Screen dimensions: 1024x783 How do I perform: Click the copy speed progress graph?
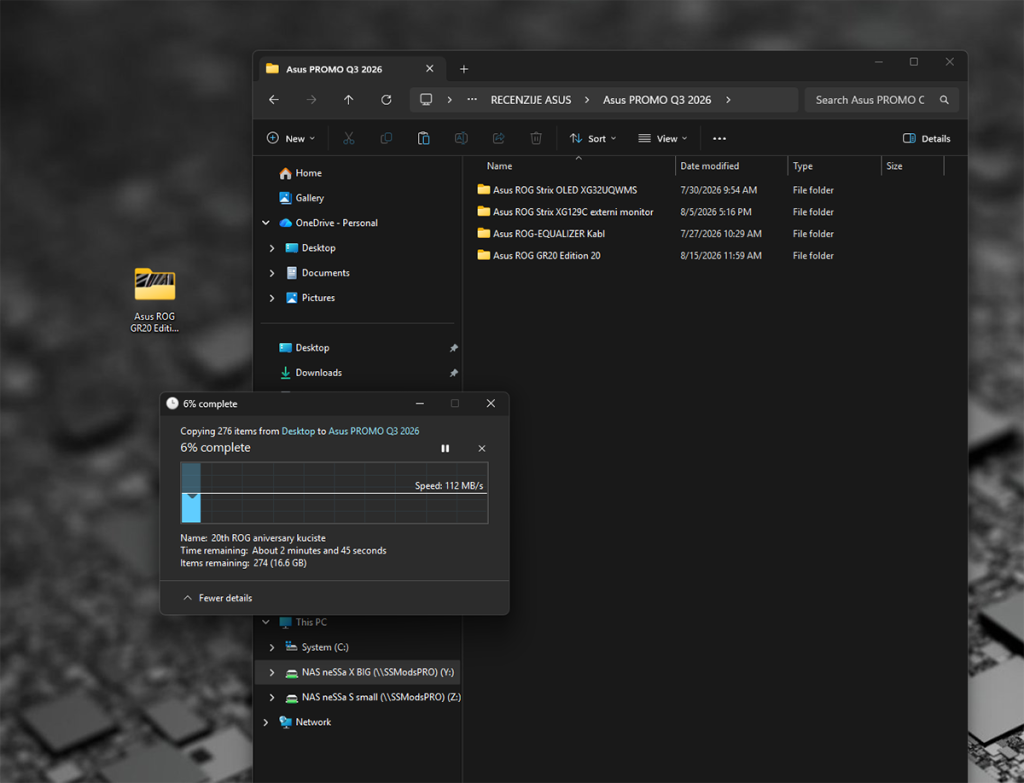[334, 493]
